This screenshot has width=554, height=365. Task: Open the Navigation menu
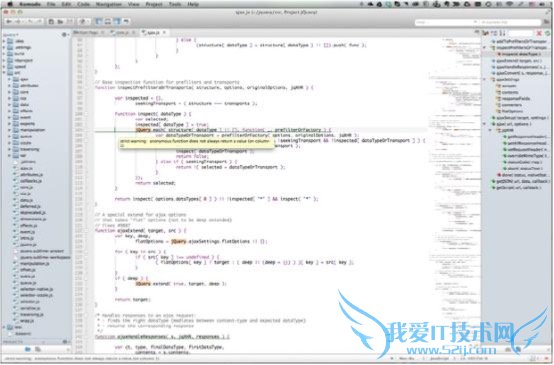[x=109, y=4]
